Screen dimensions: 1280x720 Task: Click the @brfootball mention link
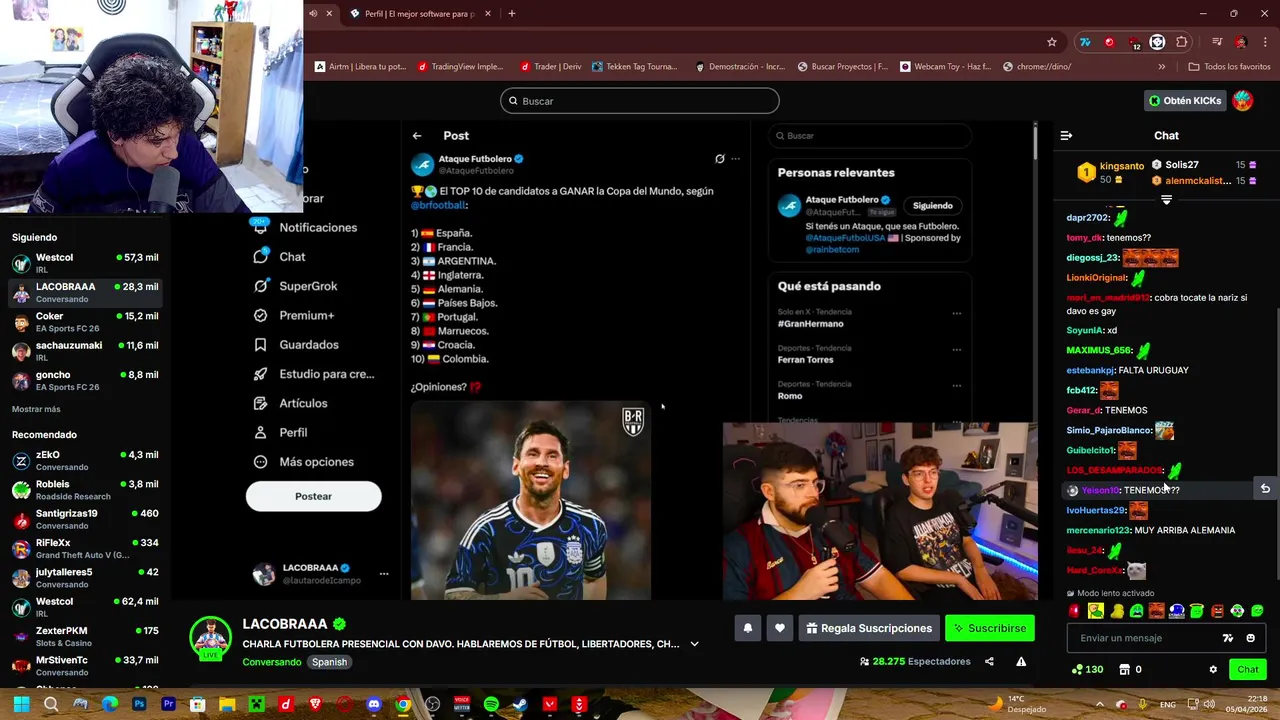pos(438,205)
